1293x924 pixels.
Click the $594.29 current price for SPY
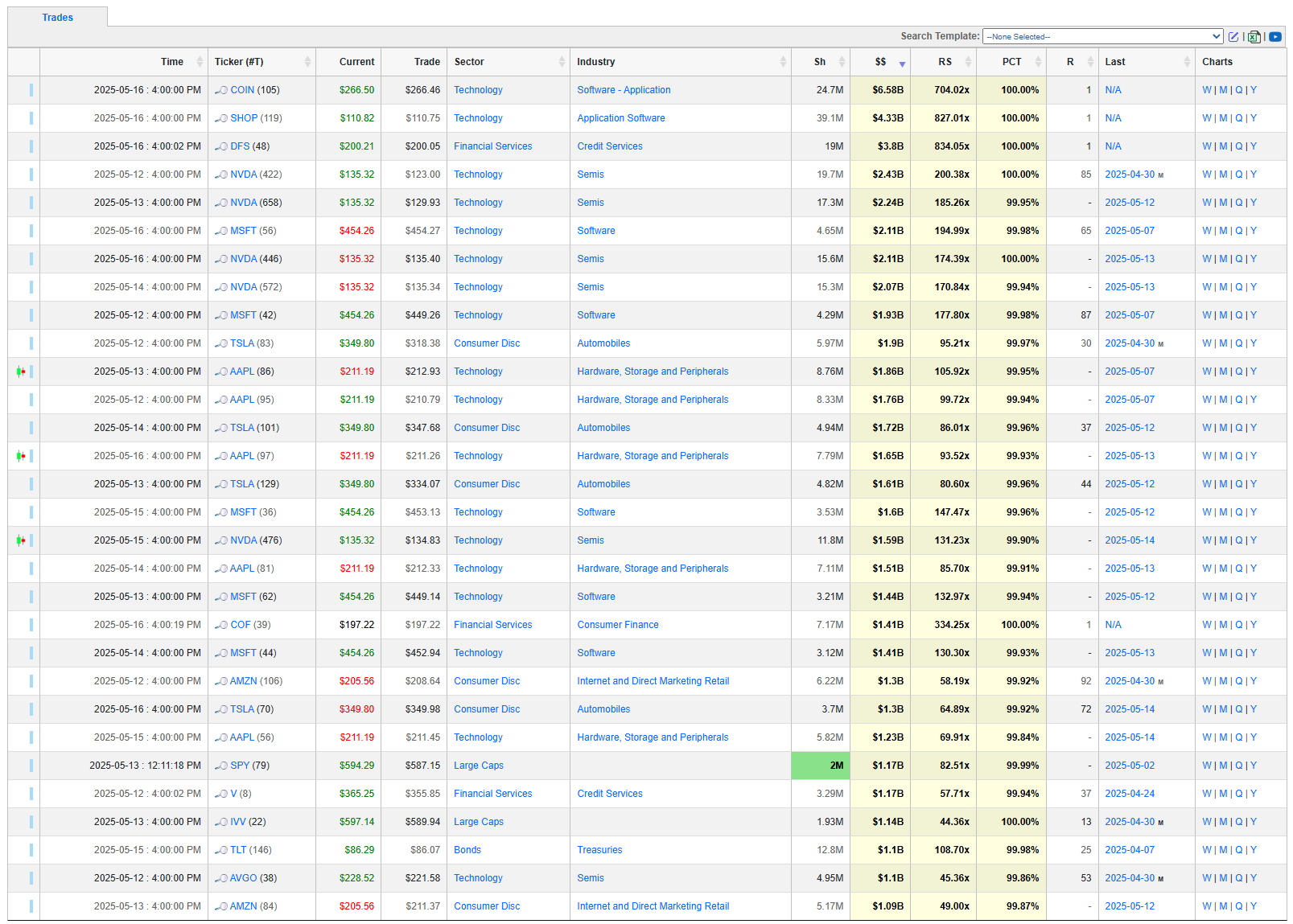(x=356, y=766)
